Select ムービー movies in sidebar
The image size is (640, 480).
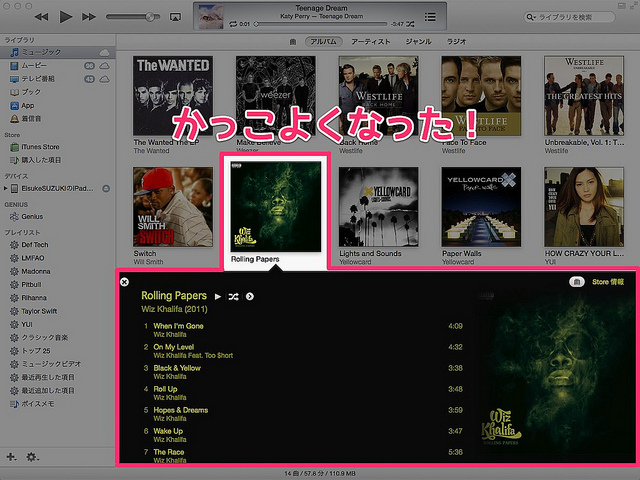coord(58,65)
